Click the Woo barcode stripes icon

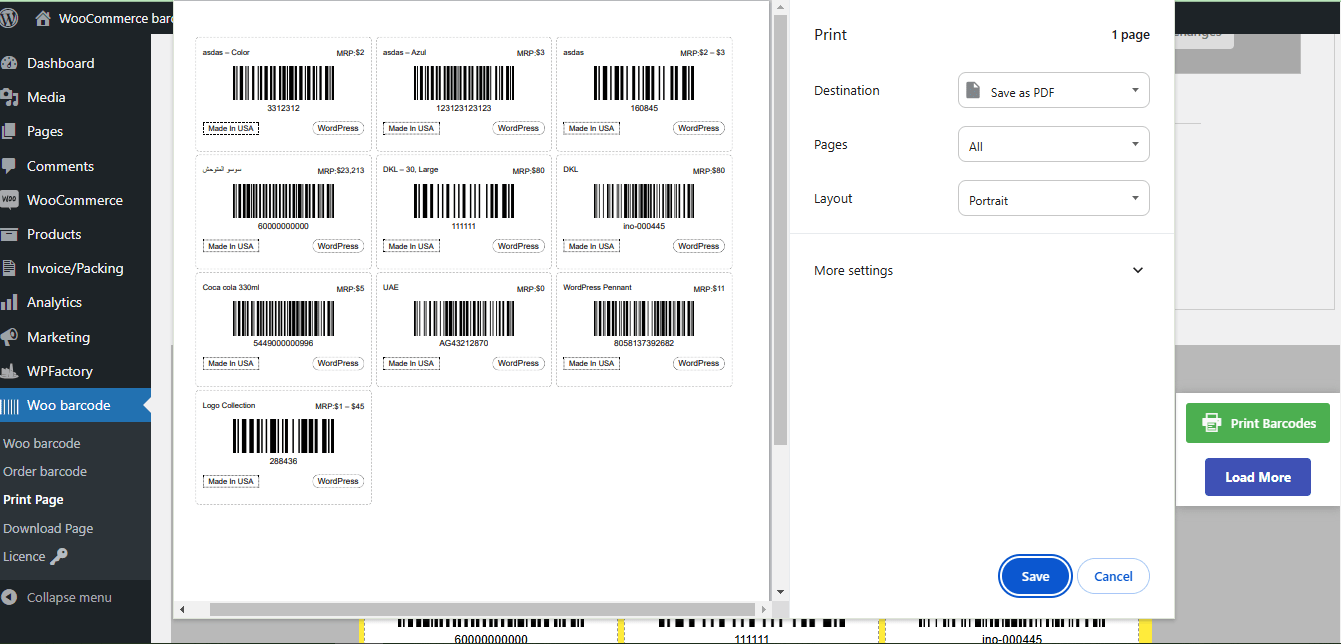point(10,405)
